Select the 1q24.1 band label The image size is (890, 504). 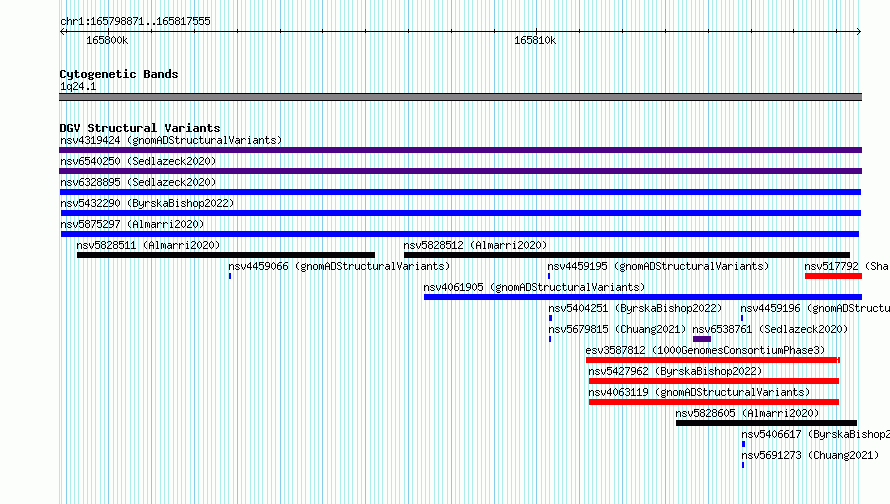[78, 86]
